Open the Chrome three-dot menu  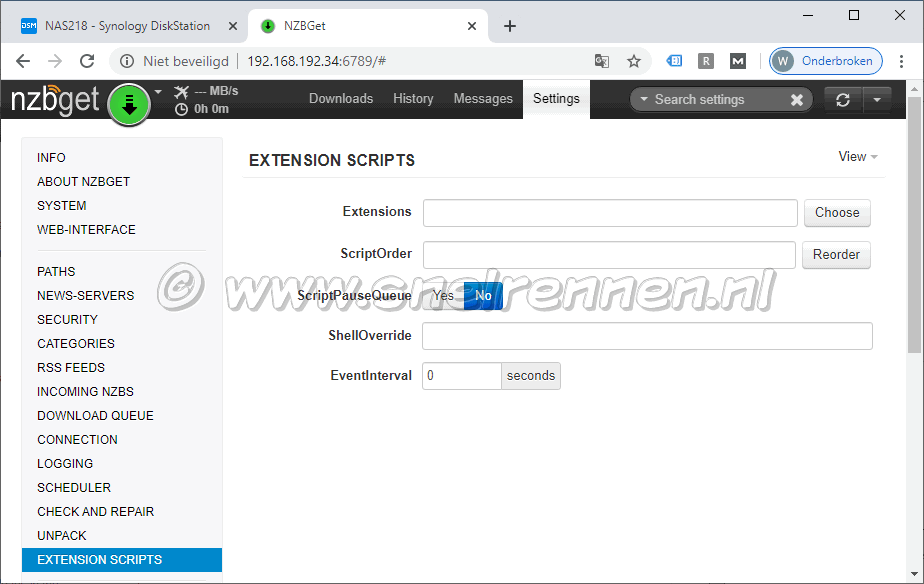pos(902,61)
